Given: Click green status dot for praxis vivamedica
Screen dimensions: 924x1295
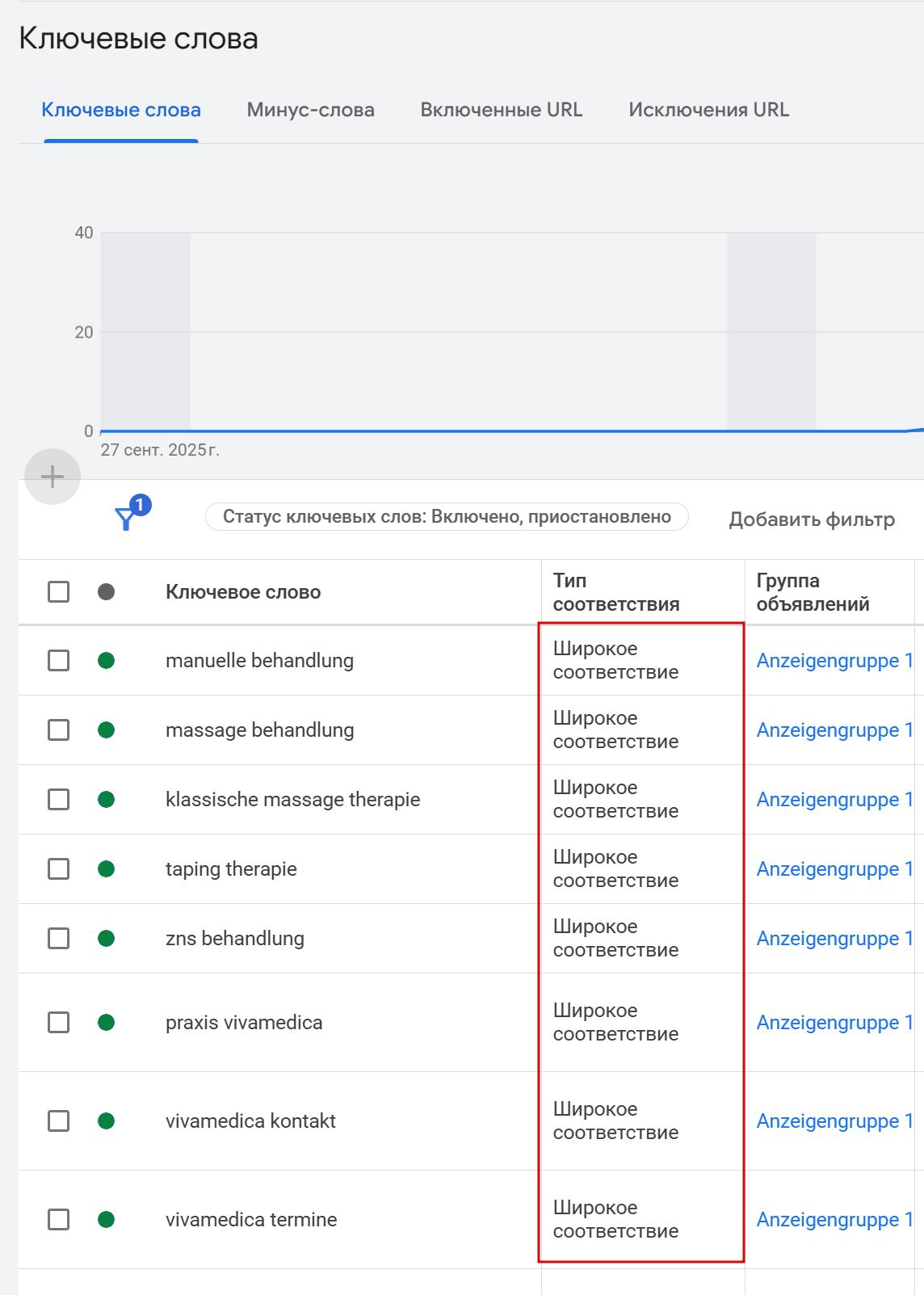Looking at the screenshot, I should tap(106, 1023).
